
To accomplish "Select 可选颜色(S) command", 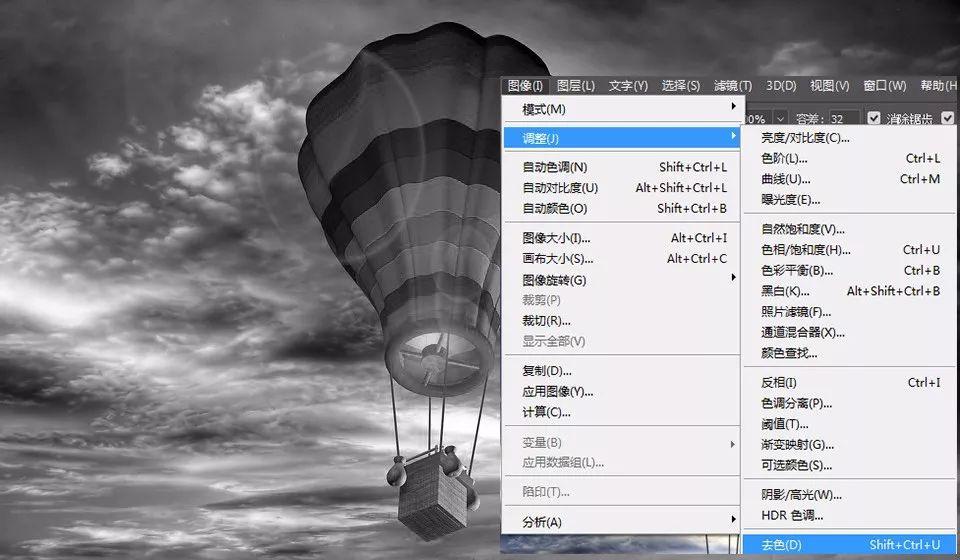I will [850, 465].
